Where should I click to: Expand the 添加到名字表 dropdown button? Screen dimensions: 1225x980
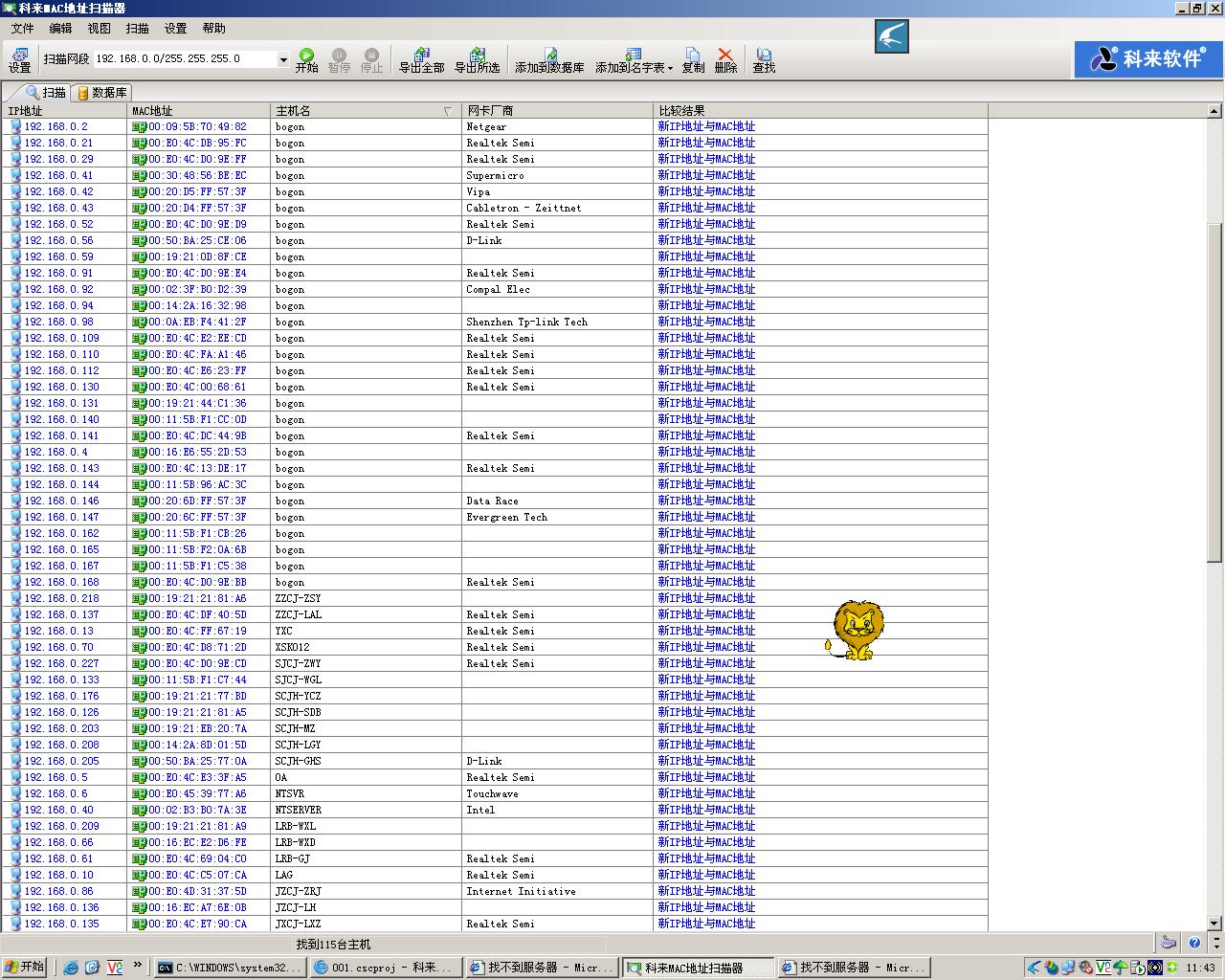point(670,68)
